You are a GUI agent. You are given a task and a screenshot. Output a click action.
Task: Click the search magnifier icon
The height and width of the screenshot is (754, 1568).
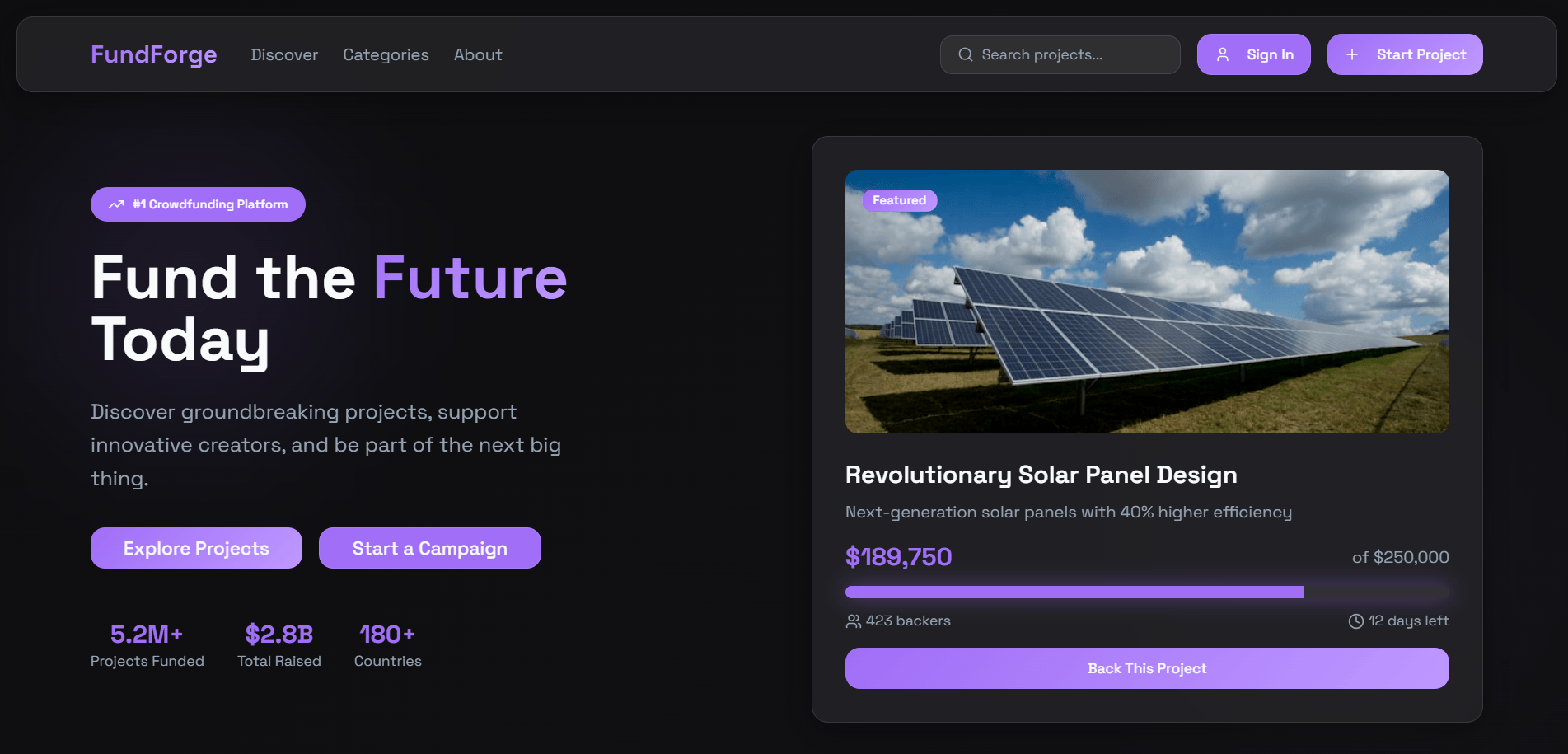tap(965, 54)
